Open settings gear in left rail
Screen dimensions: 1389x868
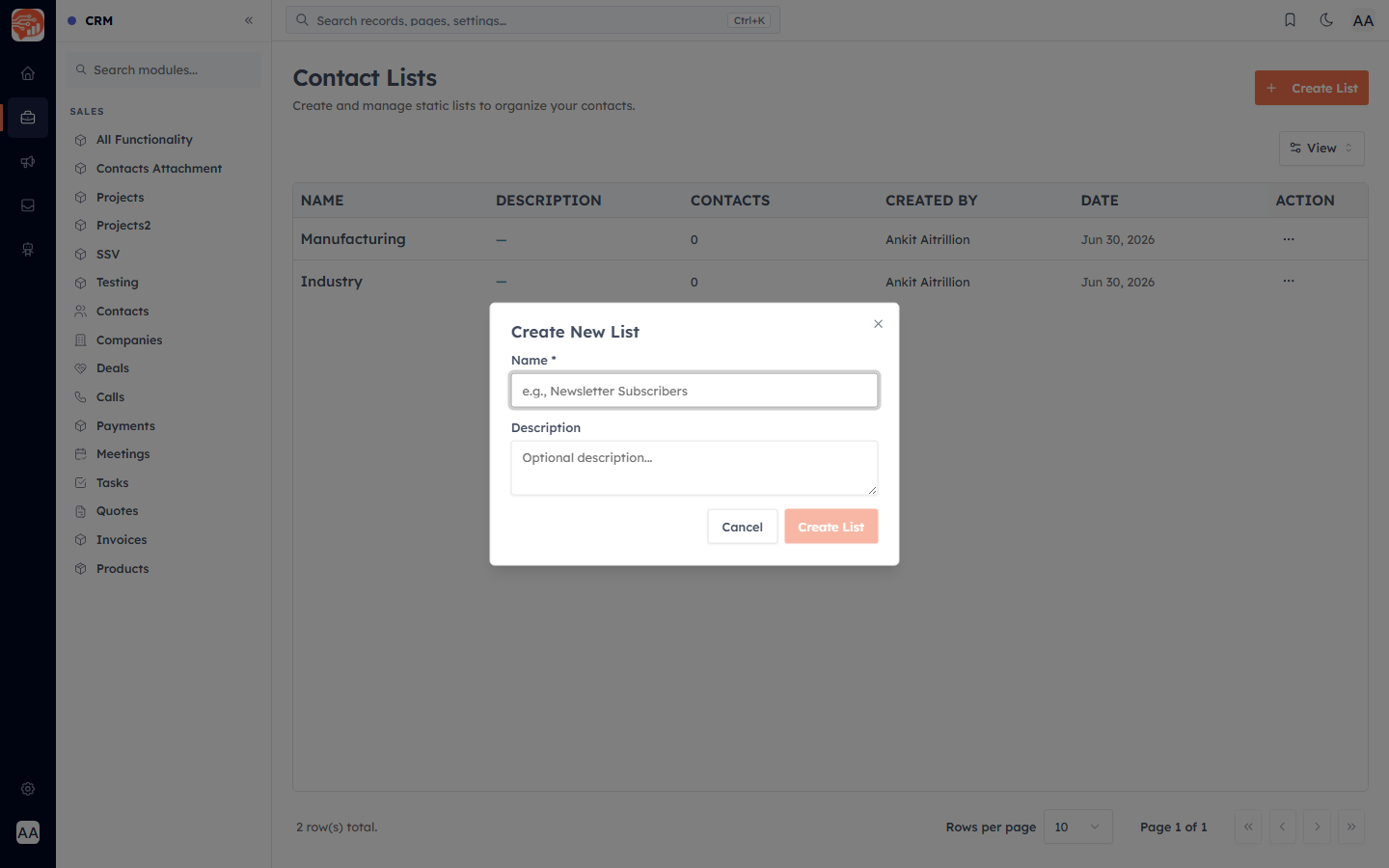click(28, 789)
